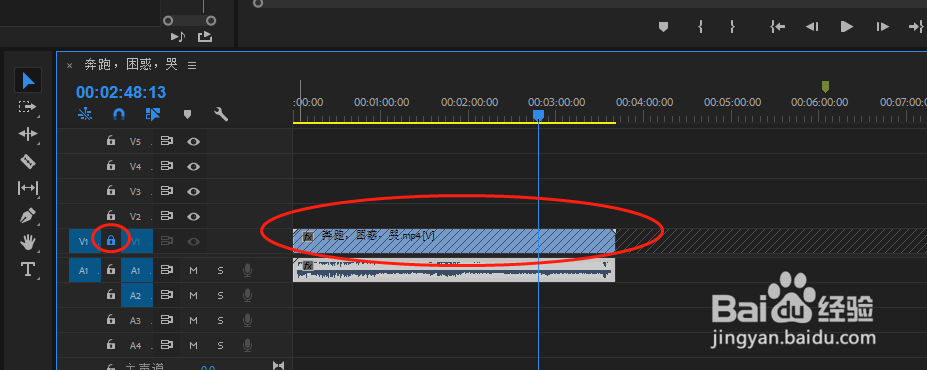The height and width of the screenshot is (370, 927).
Task: Add marker in program monitor
Action: pos(663,27)
